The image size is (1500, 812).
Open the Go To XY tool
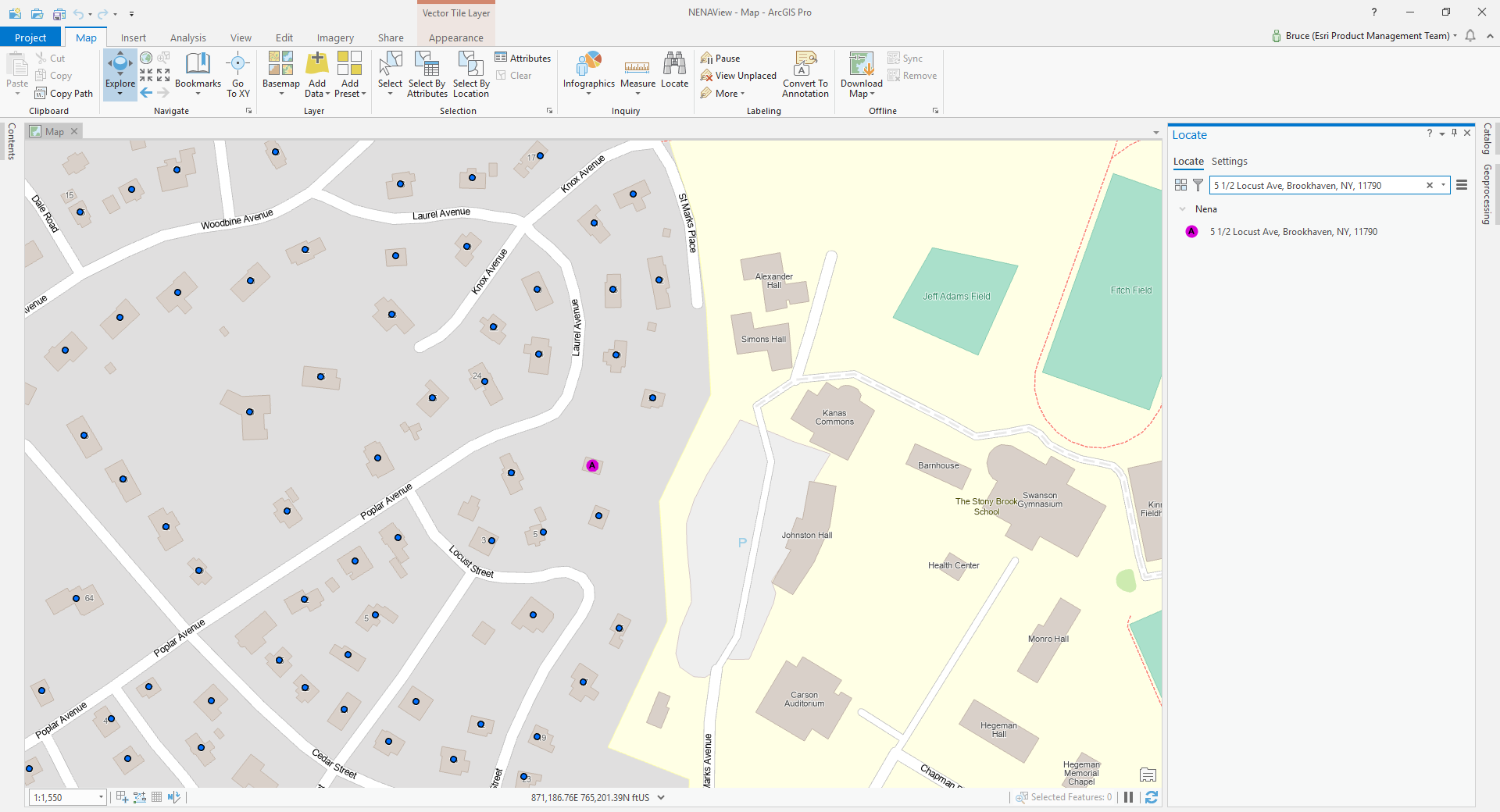pos(238,74)
